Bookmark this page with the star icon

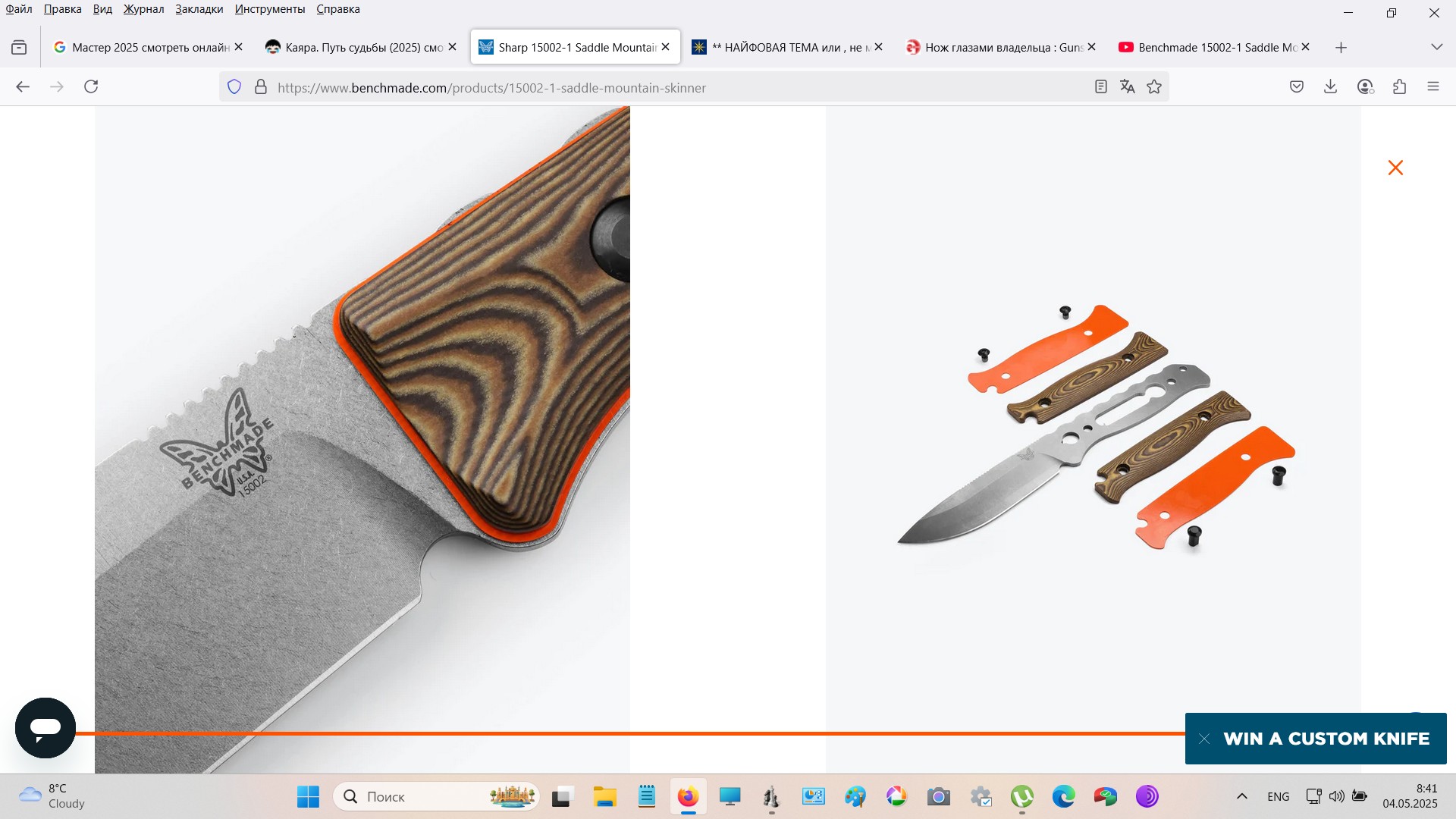(x=1154, y=87)
